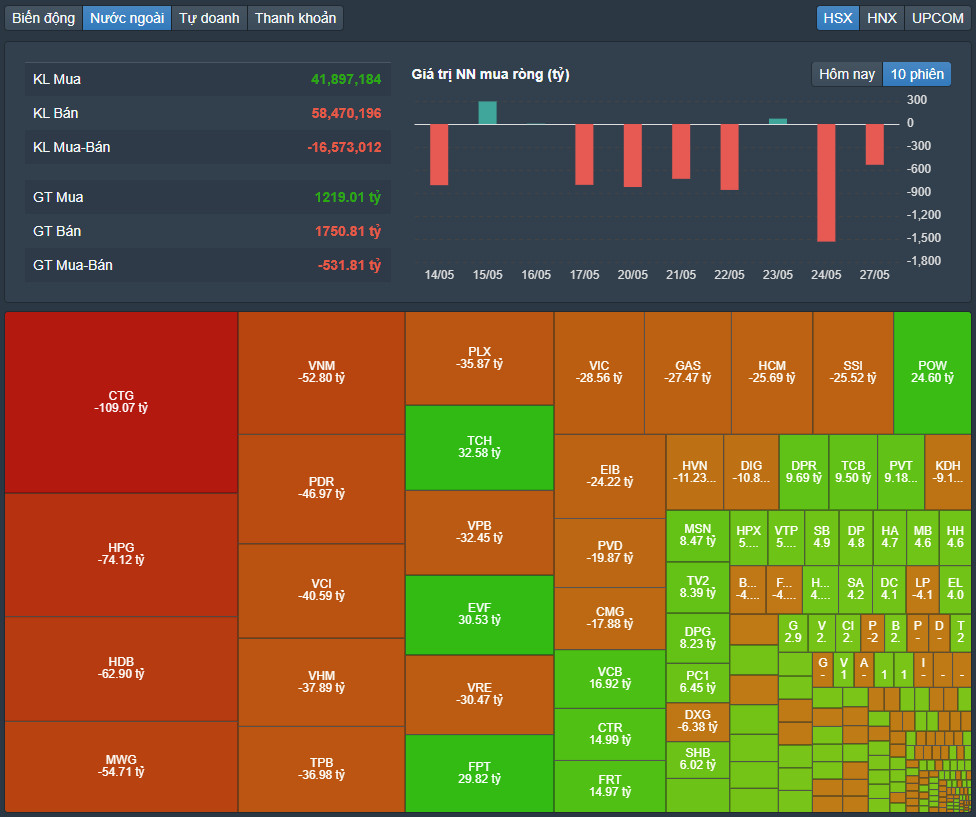Select the green VCB 16.92 tỷ tile
Viewport: 976px width, 817px height.
[610, 679]
